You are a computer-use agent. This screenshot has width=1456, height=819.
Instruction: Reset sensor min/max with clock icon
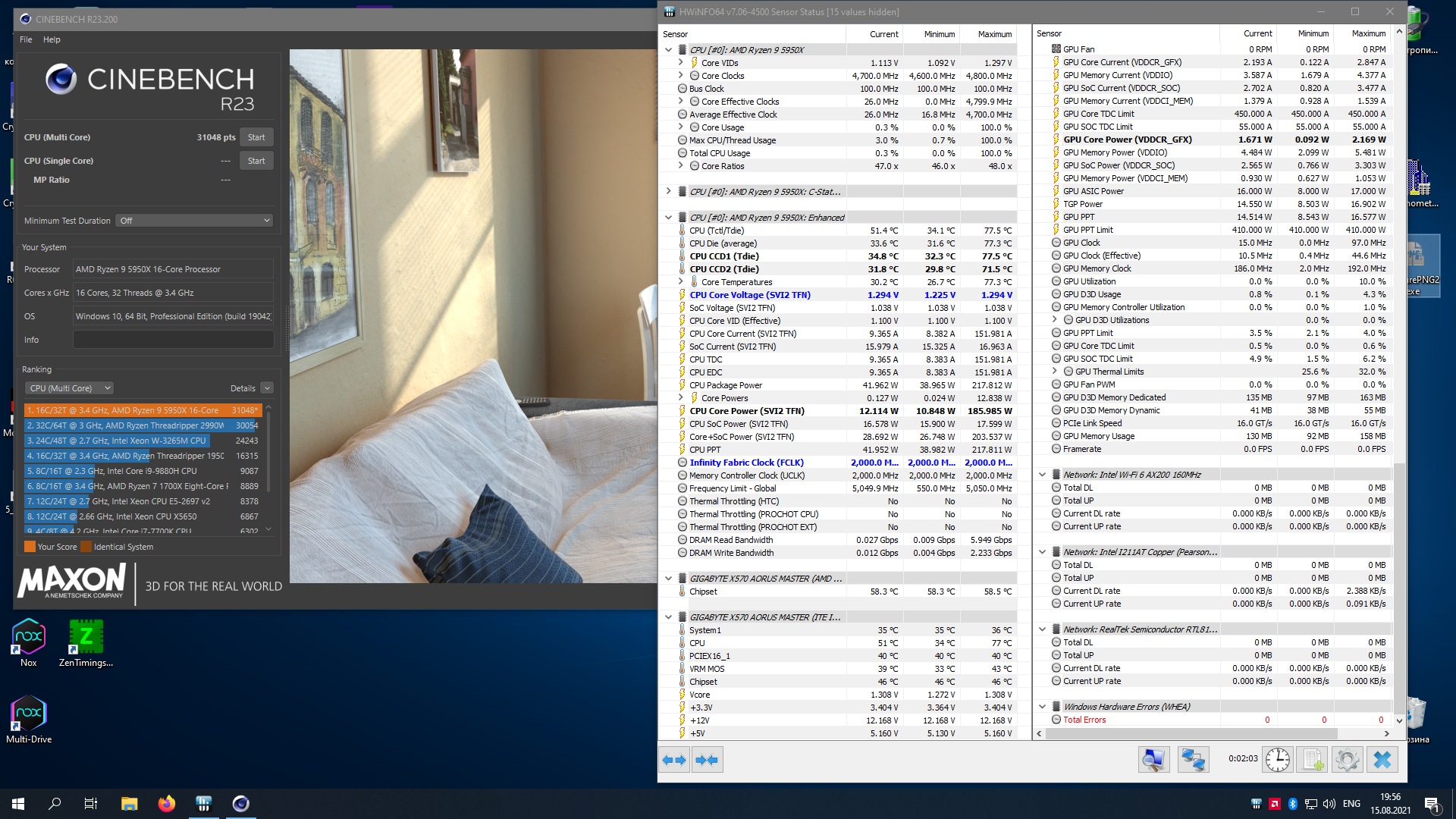[x=1278, y=760]
